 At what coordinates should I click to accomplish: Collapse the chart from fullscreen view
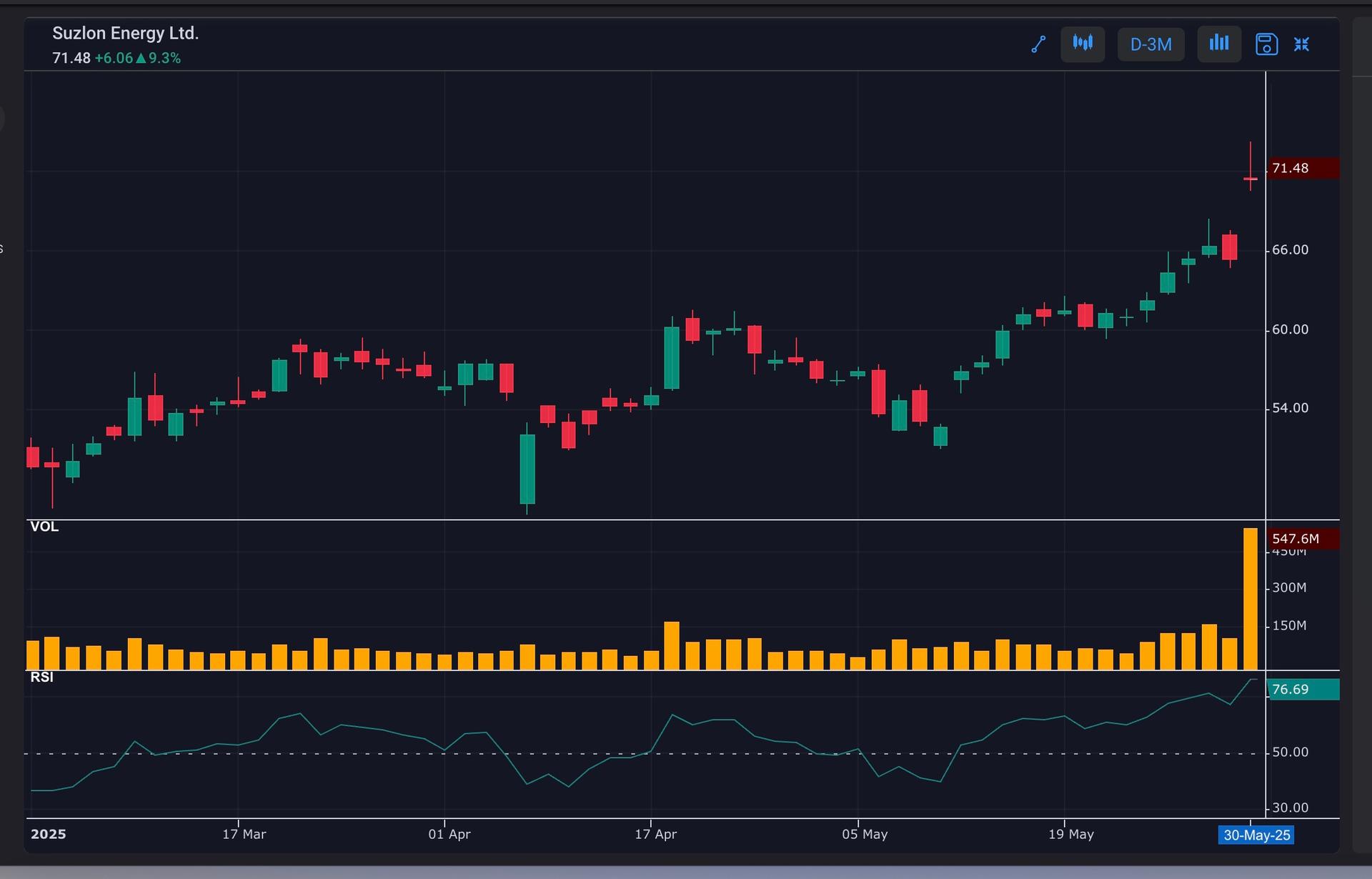1302,44
